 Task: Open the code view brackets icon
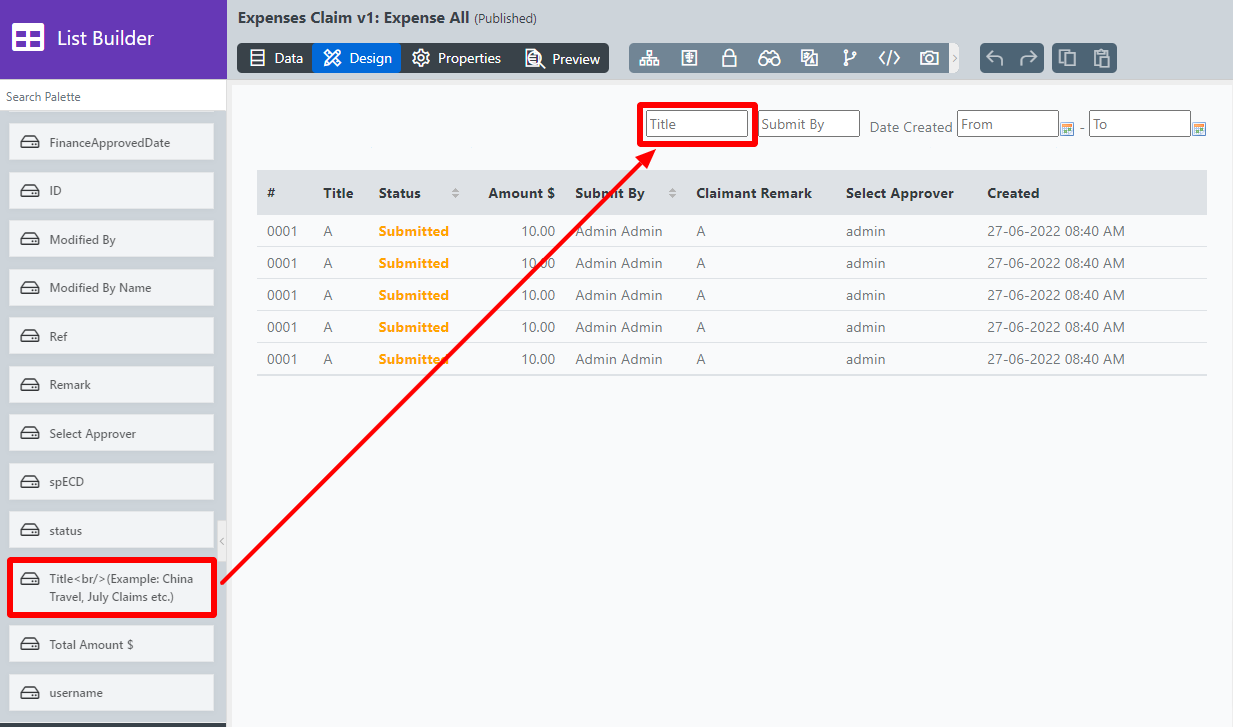click(889, 58)
